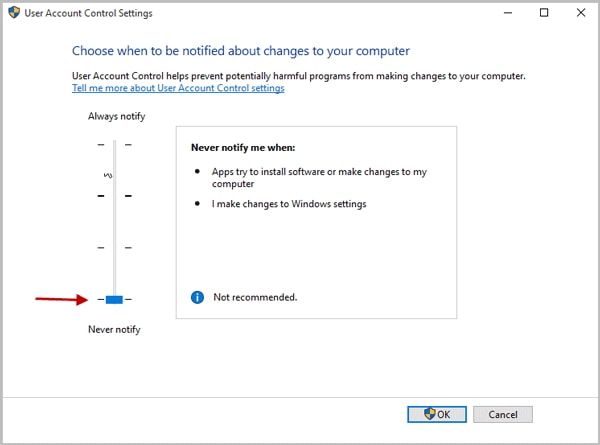Click the Always notify label above slider

[x=116, y=117]
